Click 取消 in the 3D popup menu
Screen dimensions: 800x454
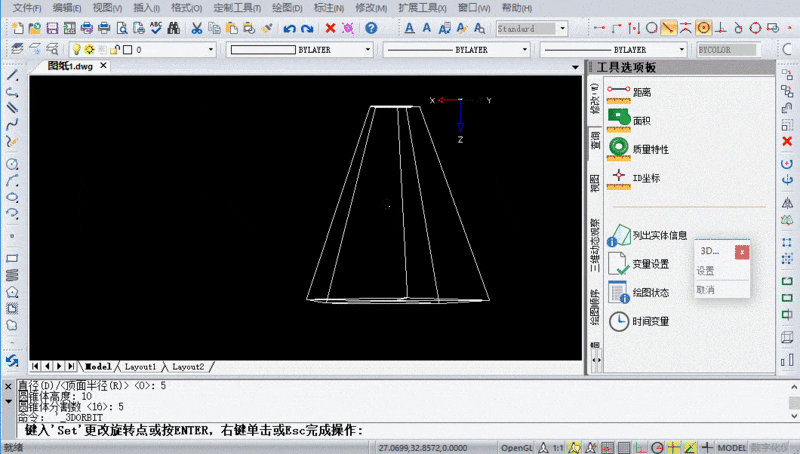(x=705, y=289)
